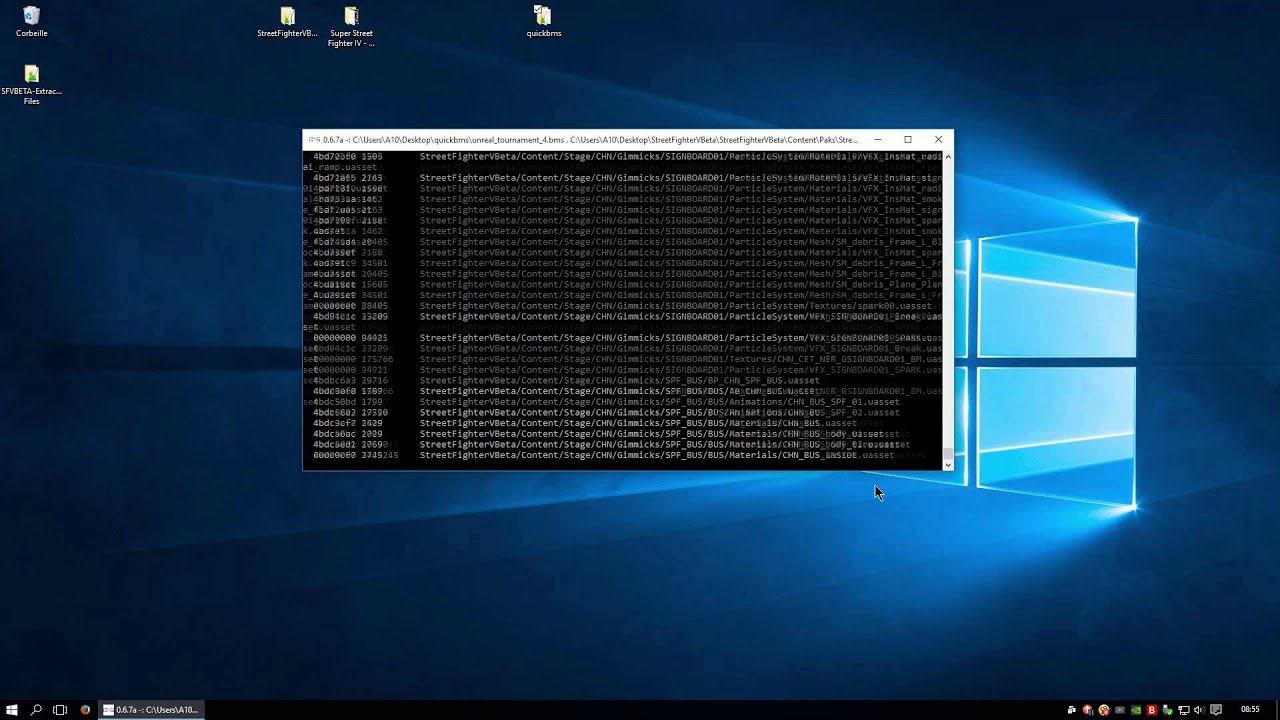Open the volume speaker tray icon
Screen dimensions: 1280x720
[x=1199, y=710]
